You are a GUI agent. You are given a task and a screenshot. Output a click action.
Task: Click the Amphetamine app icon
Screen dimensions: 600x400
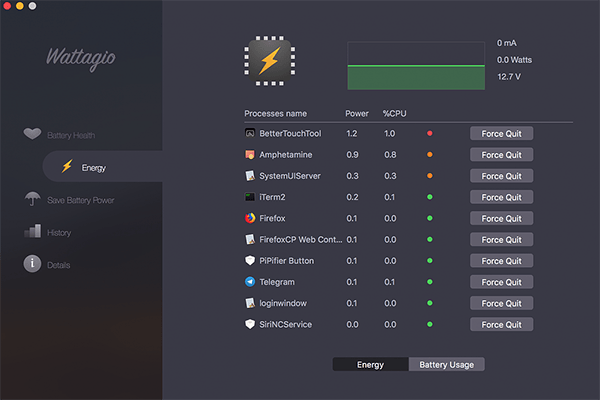coord(250,155)
